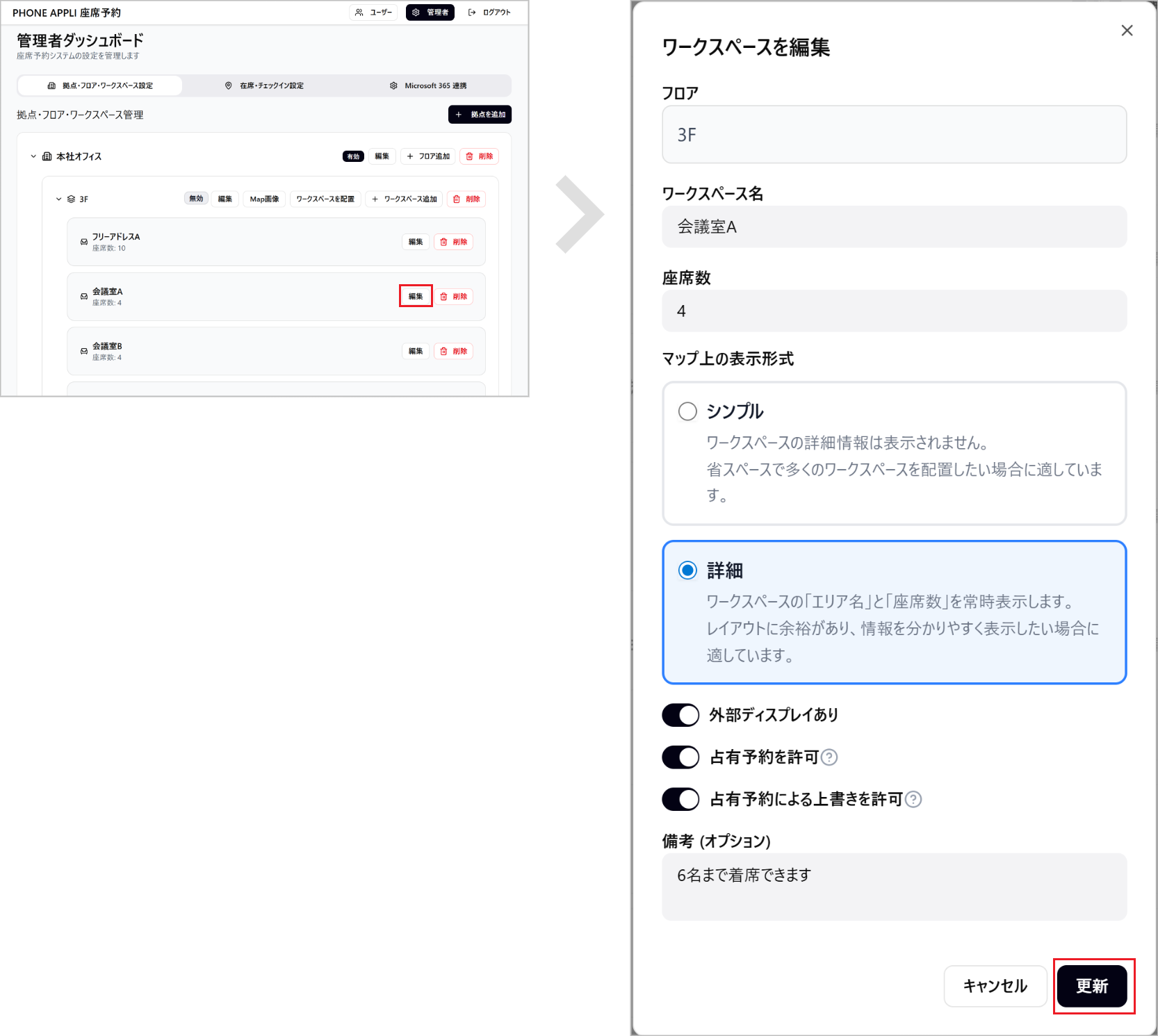Click the layers icon next to 3F
The height and width of the screenshot is (1036, 1158).
(x=71, y=199)
